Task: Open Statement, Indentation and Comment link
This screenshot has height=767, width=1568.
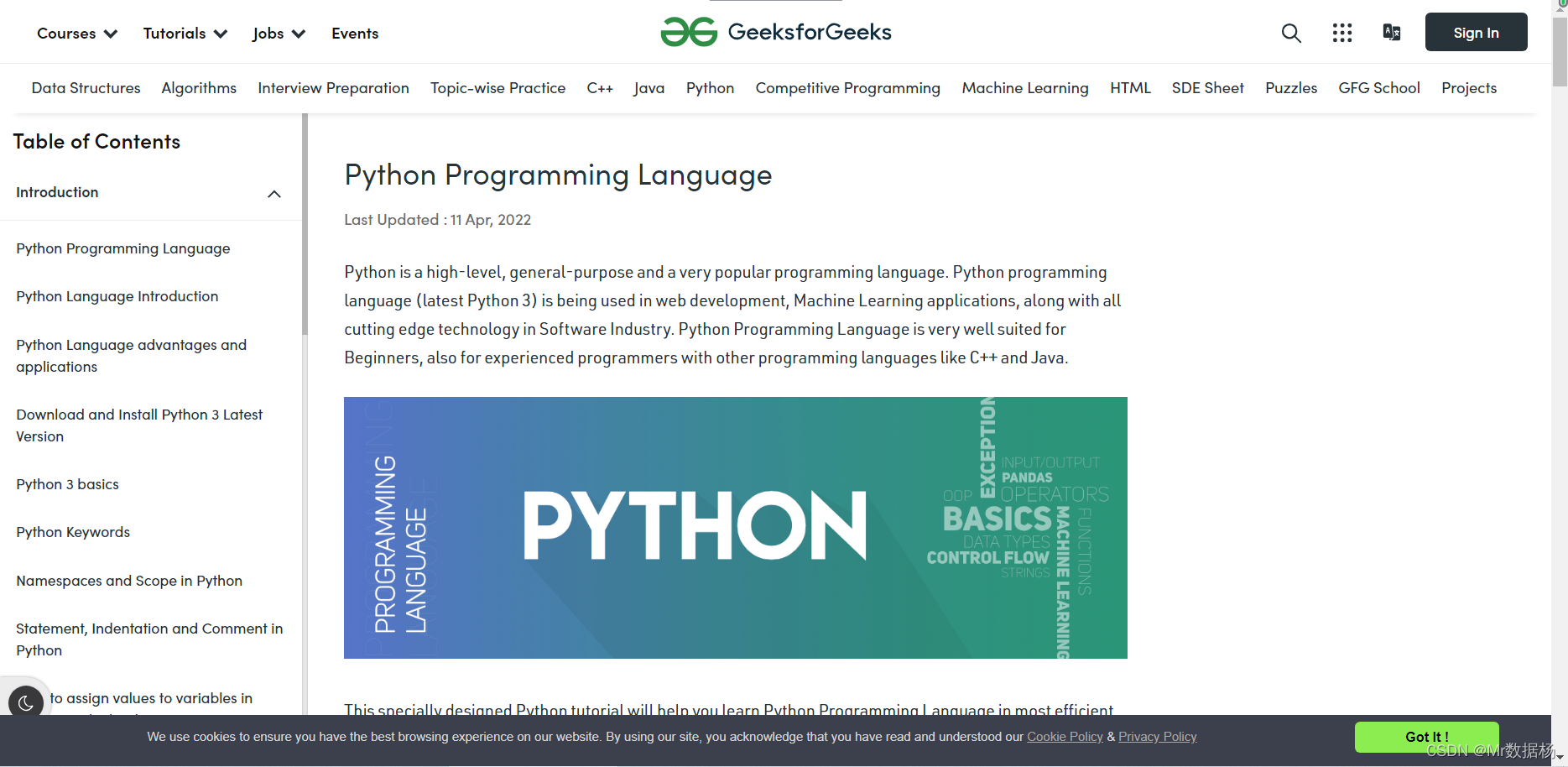Action: point(149,639)
